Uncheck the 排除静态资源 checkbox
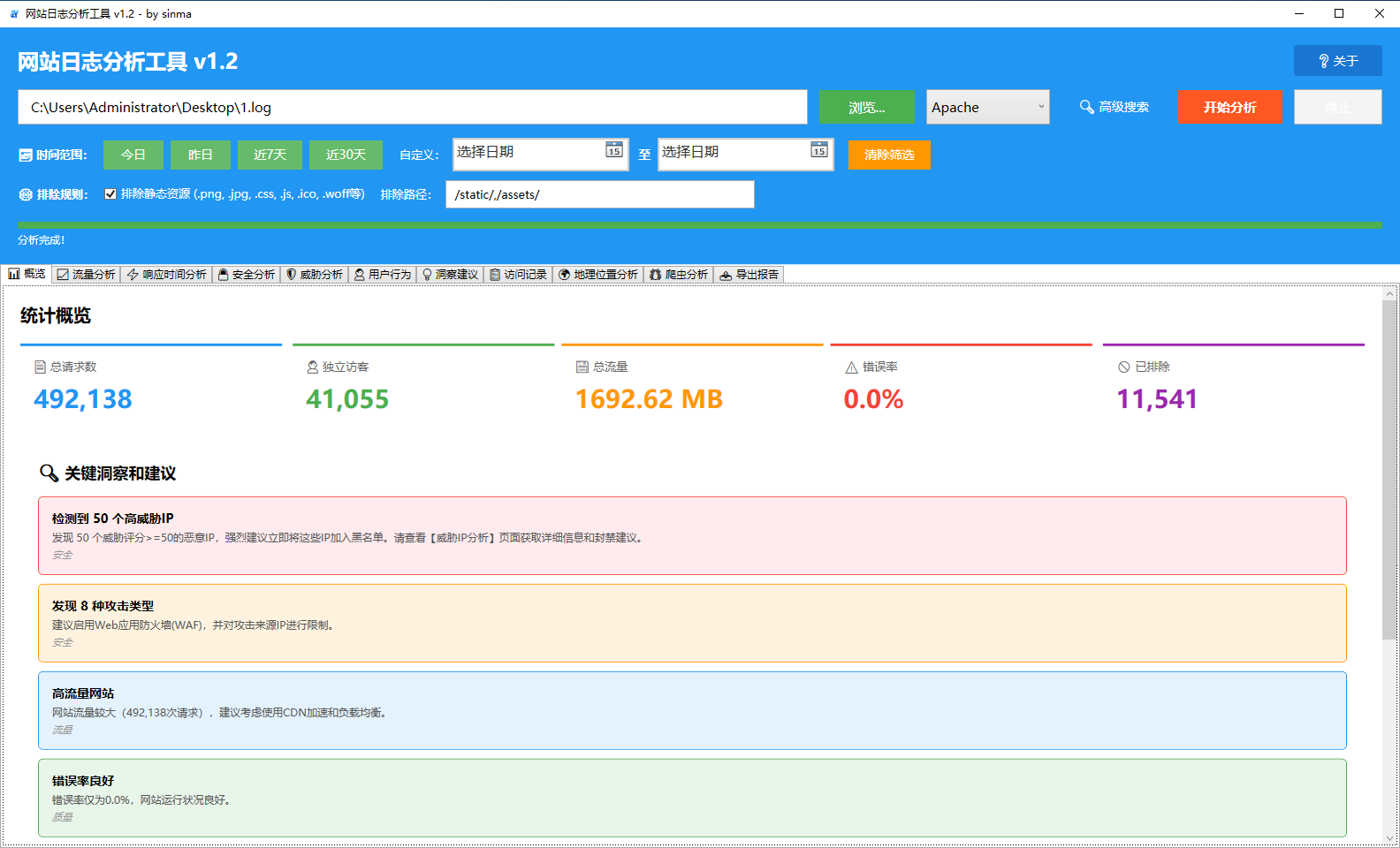 click(110, 194)
